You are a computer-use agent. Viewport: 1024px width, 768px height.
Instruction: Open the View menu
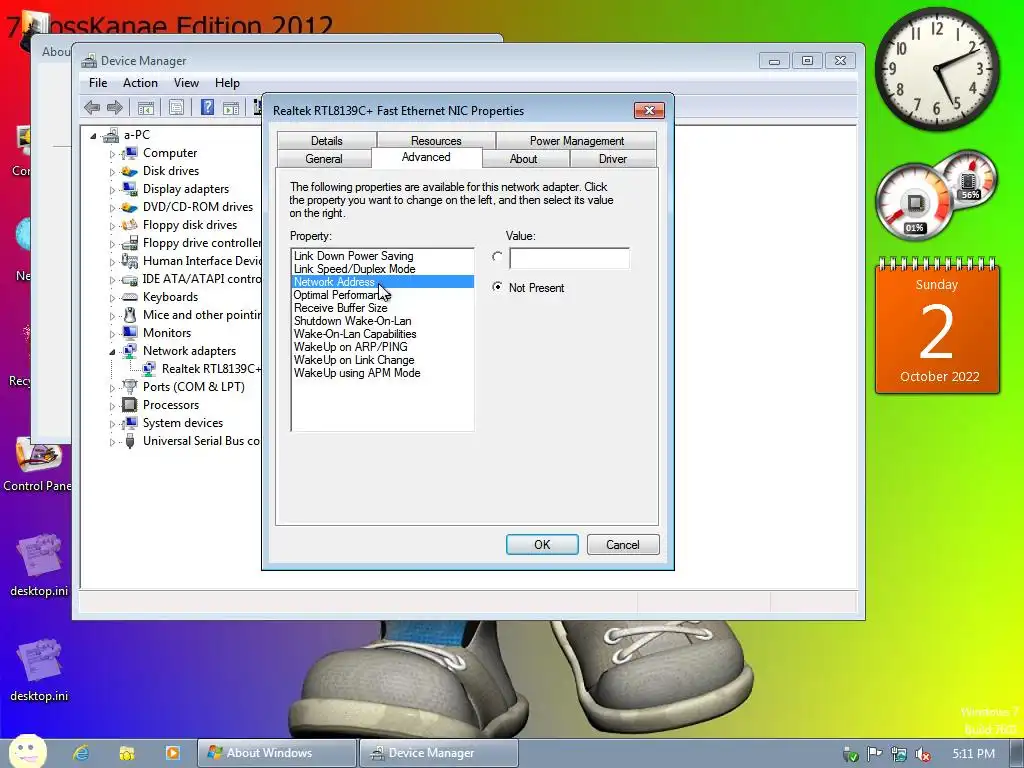(186, 83)
